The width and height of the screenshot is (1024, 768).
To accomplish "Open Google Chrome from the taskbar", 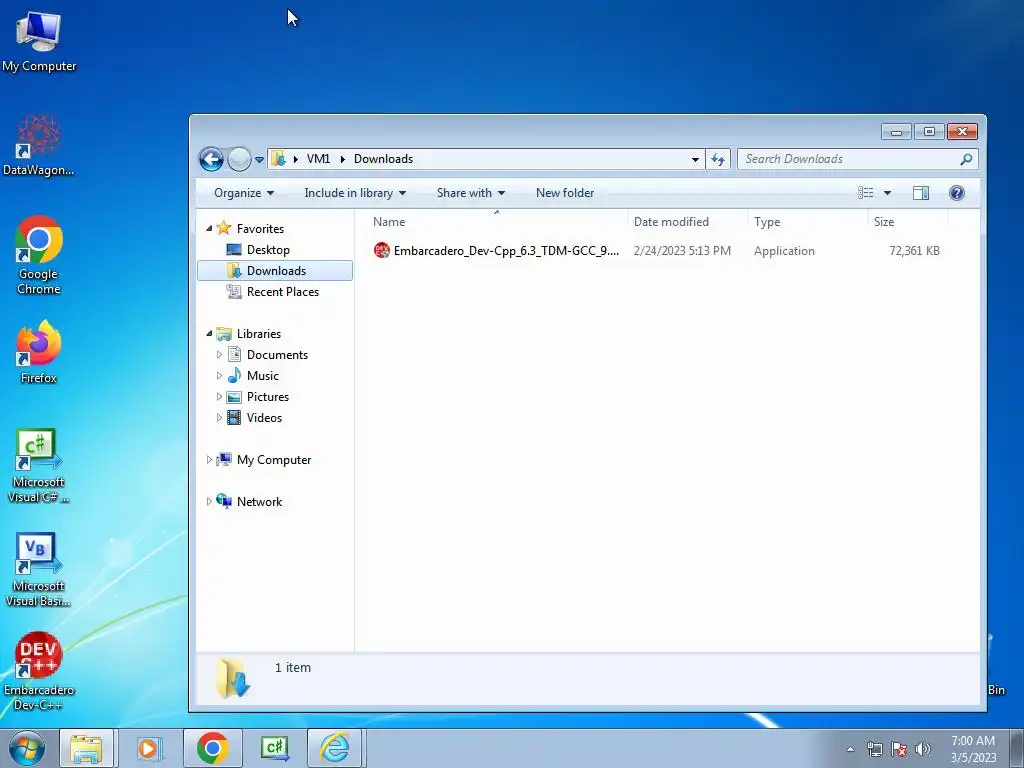I will (x=212, y=748).
